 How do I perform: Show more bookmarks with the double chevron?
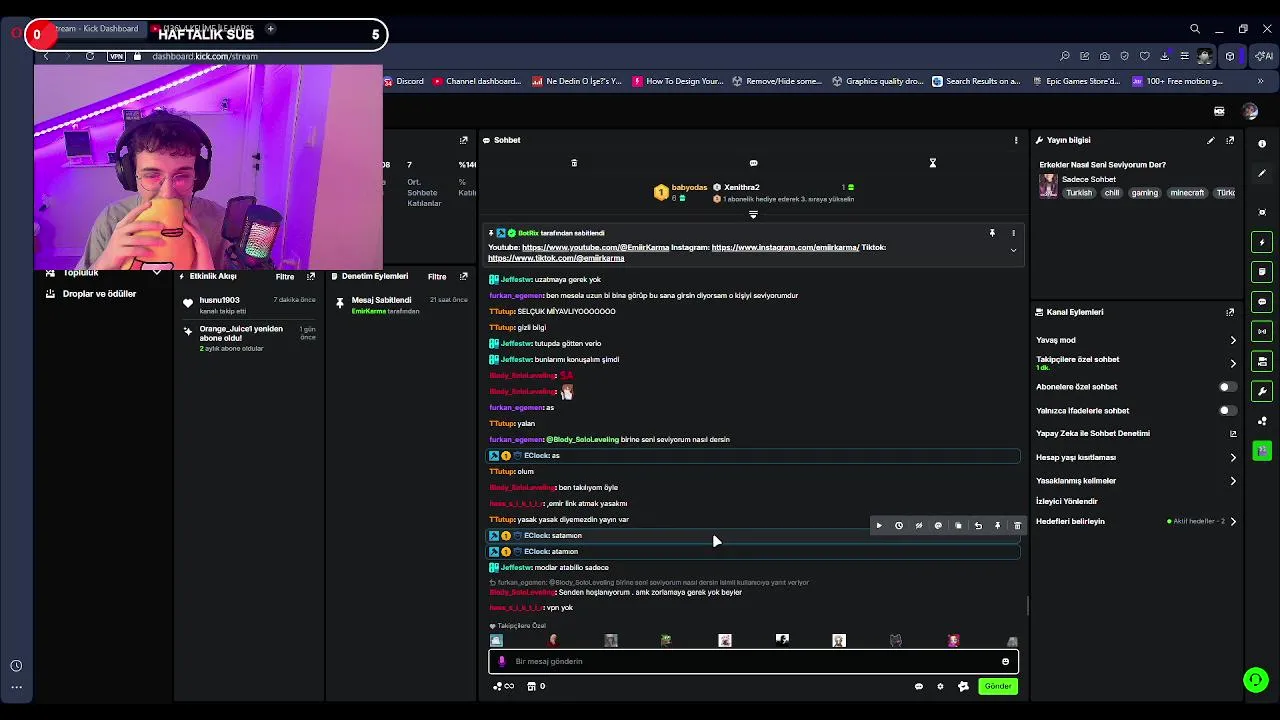click(x=1260, y=81)
